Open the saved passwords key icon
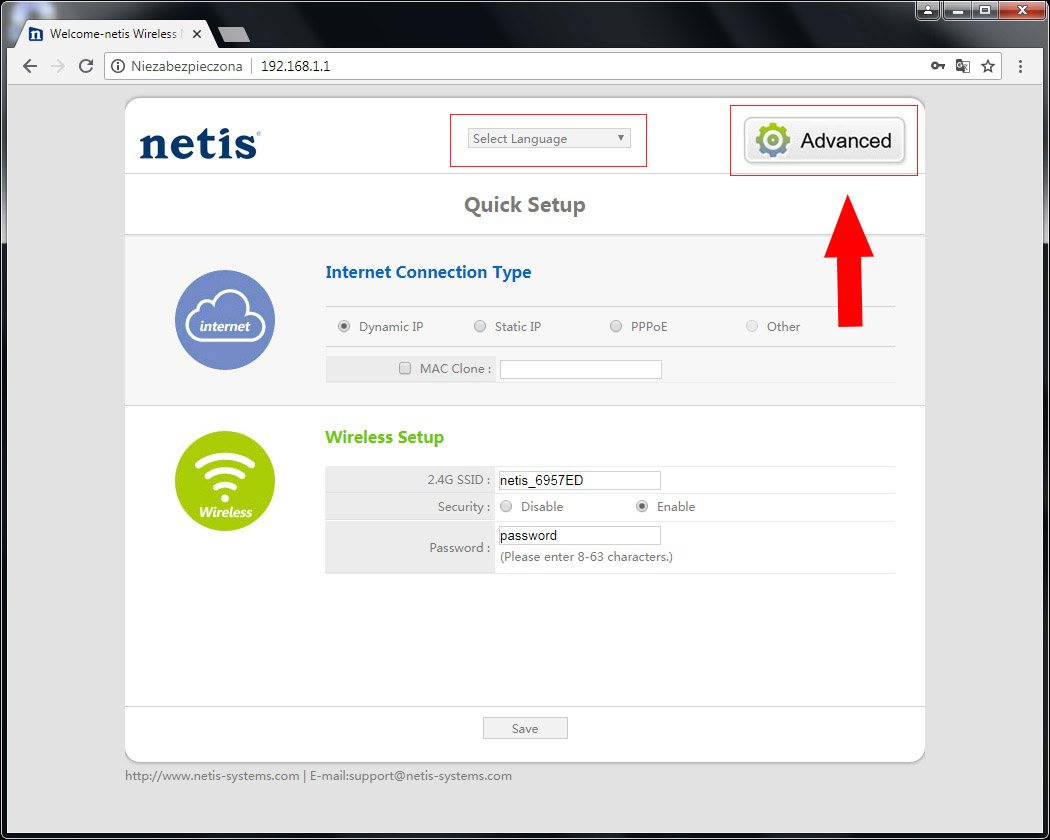Image resolution: width=1050 pixels, height=840 pixels. click(x=938, y=66)
